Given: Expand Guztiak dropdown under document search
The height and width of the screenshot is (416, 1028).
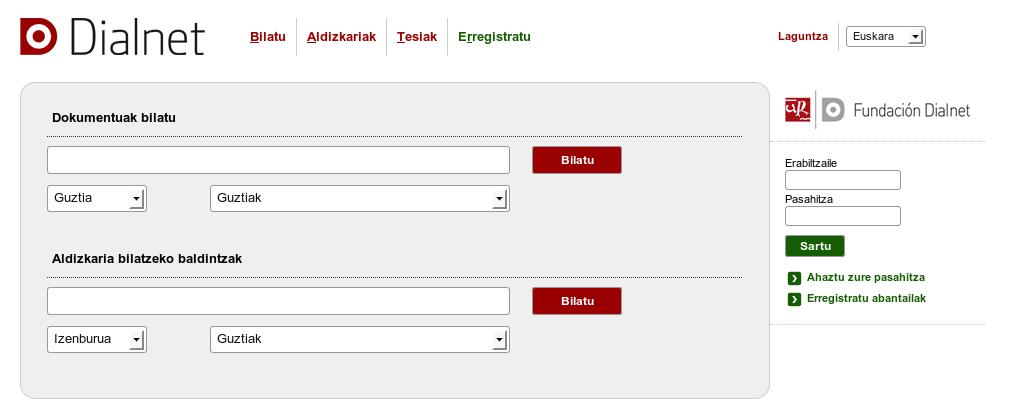Looking at the screenshot, I should [x=359, y=198].
